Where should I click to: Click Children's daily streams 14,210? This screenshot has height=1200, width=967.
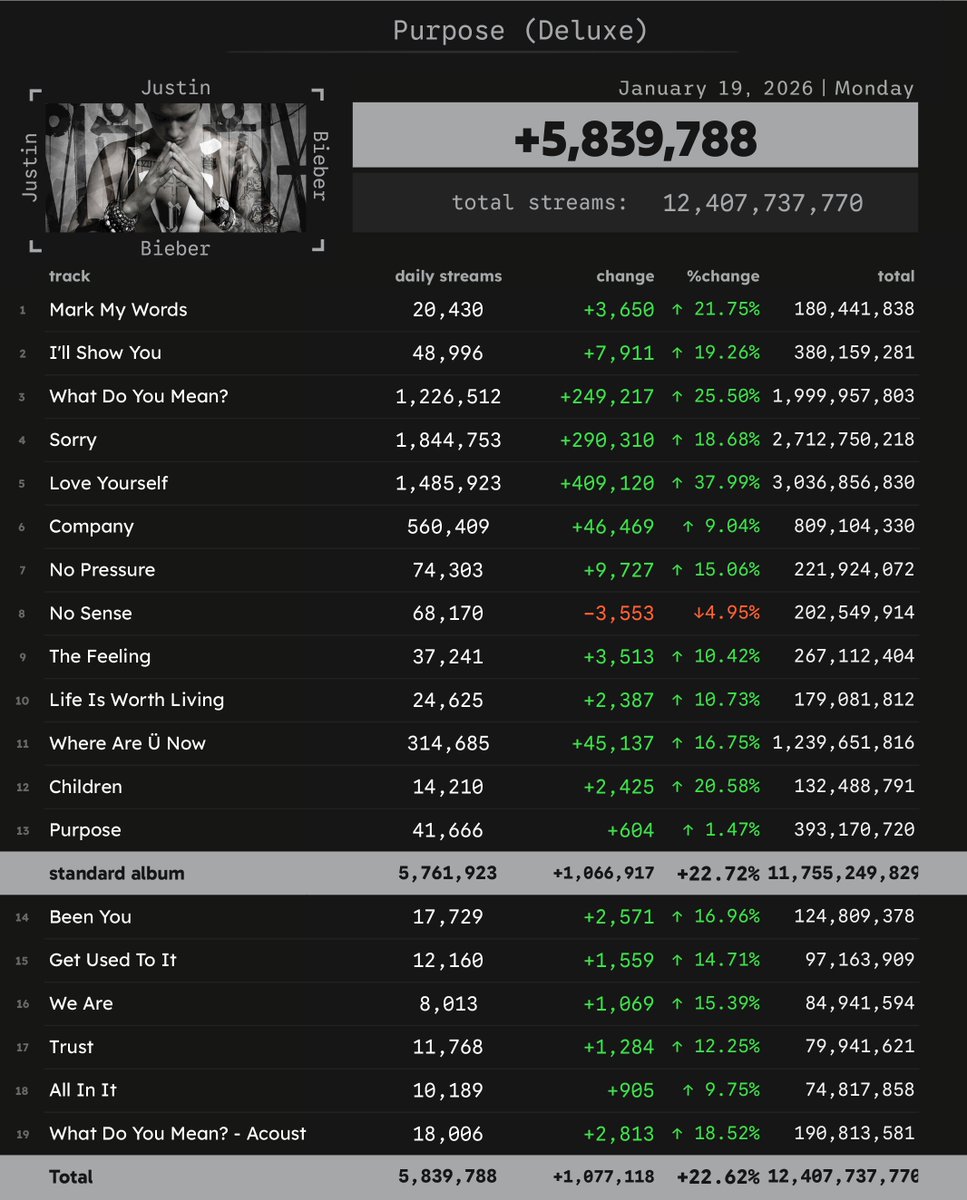tap(448, 787)
